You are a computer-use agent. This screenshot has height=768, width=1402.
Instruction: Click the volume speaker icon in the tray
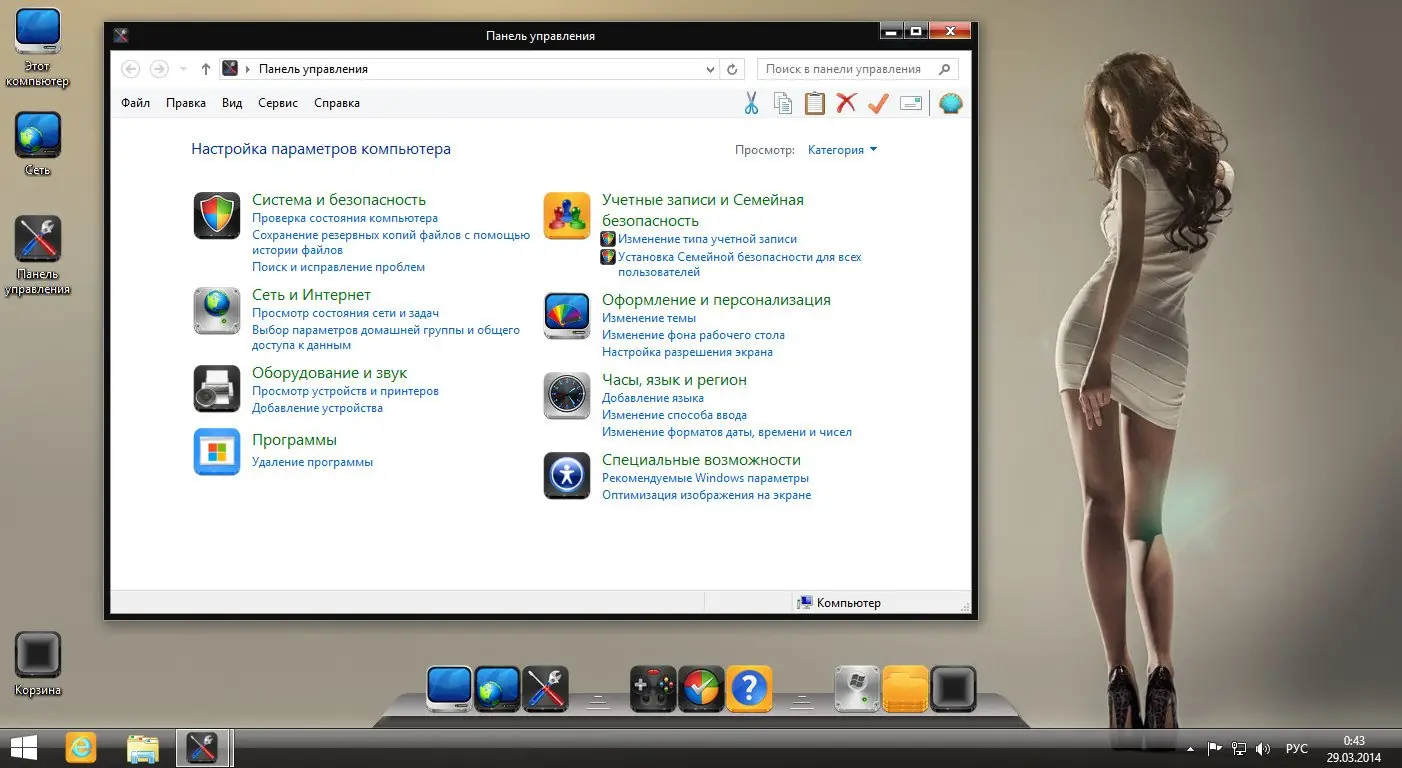[1263, 748]
